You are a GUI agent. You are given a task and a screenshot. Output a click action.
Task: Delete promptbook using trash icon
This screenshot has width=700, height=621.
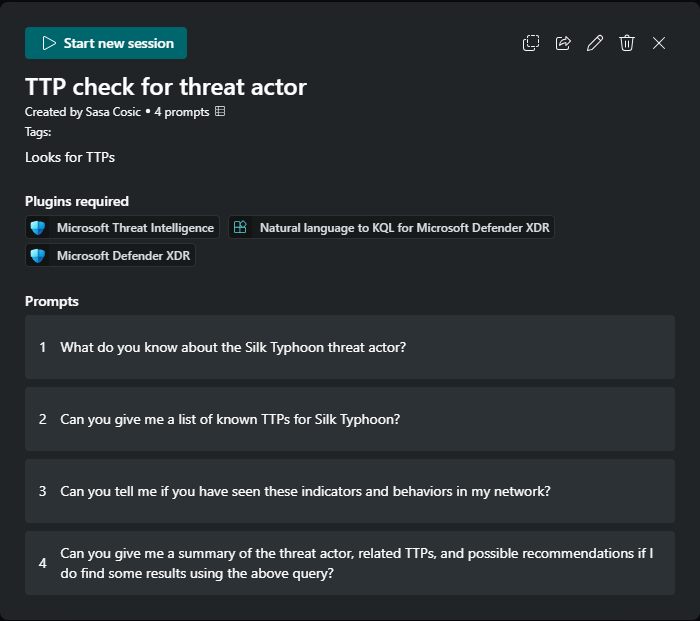coord(627,43)
